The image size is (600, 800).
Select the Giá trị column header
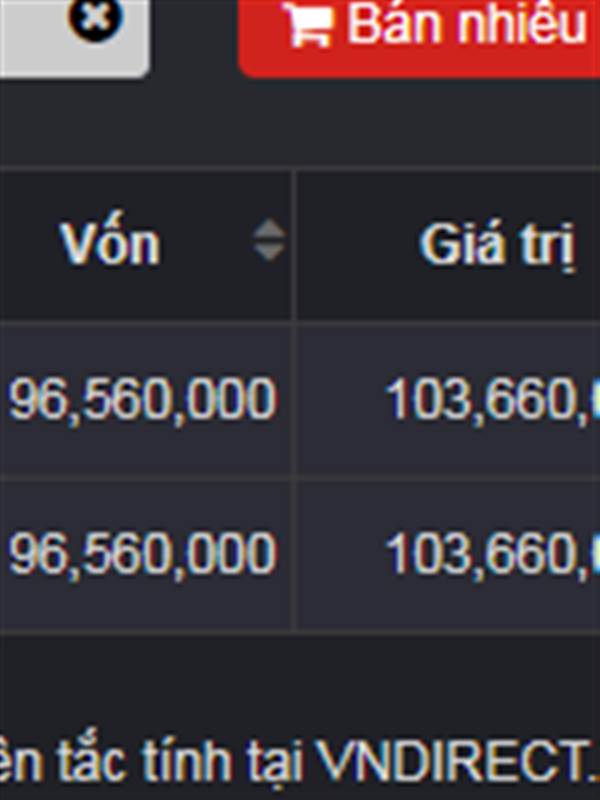497,244
